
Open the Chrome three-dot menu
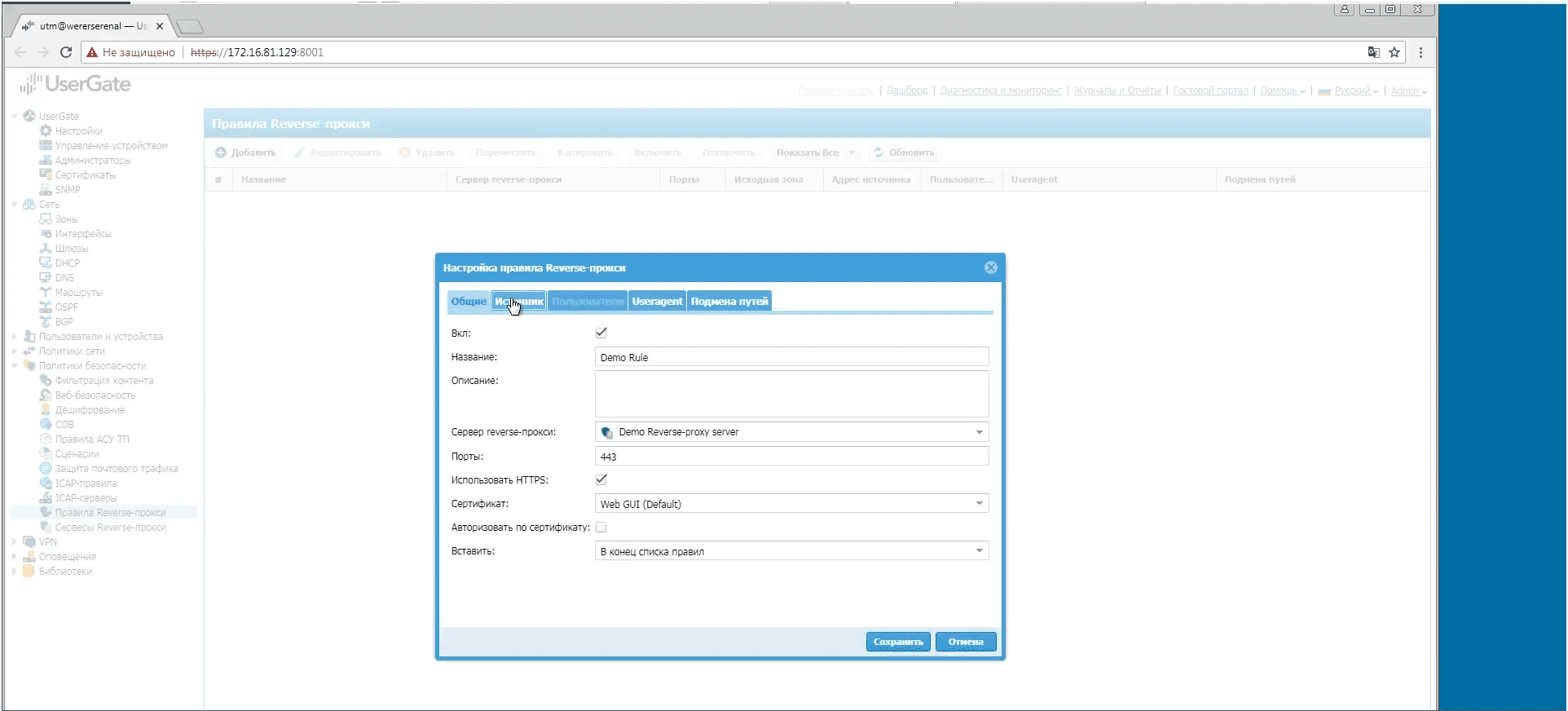(1420, 52)
